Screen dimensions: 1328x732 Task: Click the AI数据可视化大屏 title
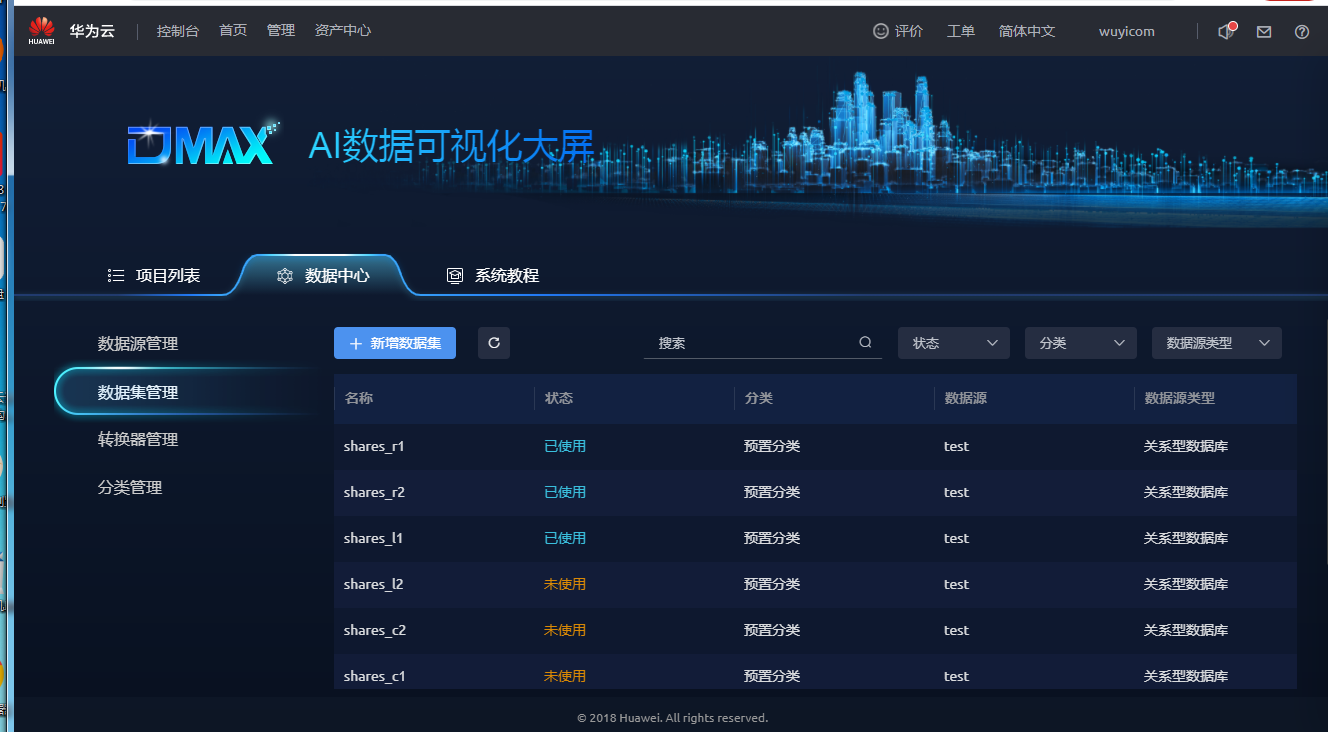pos(451,146)
